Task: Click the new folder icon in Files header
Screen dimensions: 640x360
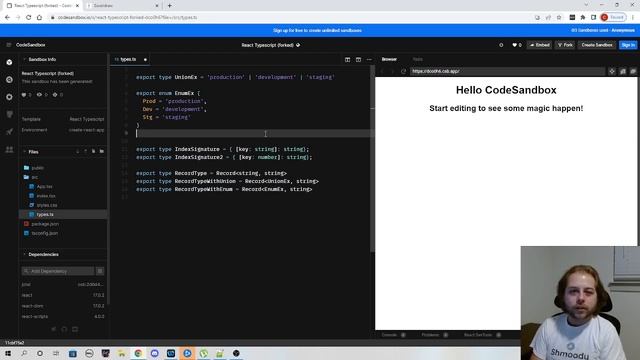Action: 102,151
